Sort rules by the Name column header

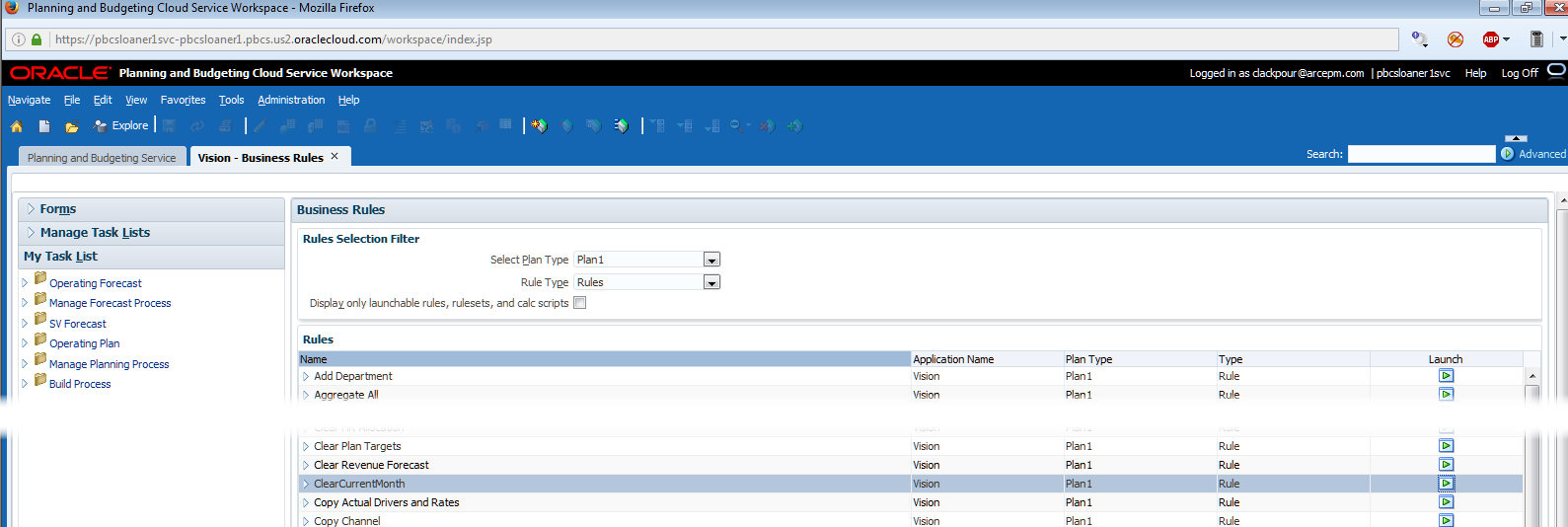(x=604, y=359)
